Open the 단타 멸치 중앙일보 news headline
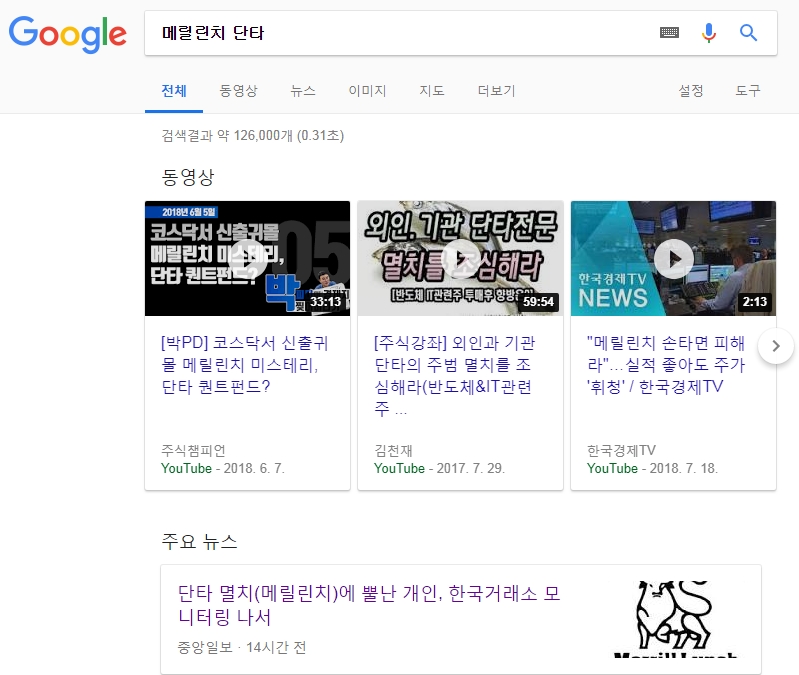This screenshot has height=675, width=799. (368, 606)
